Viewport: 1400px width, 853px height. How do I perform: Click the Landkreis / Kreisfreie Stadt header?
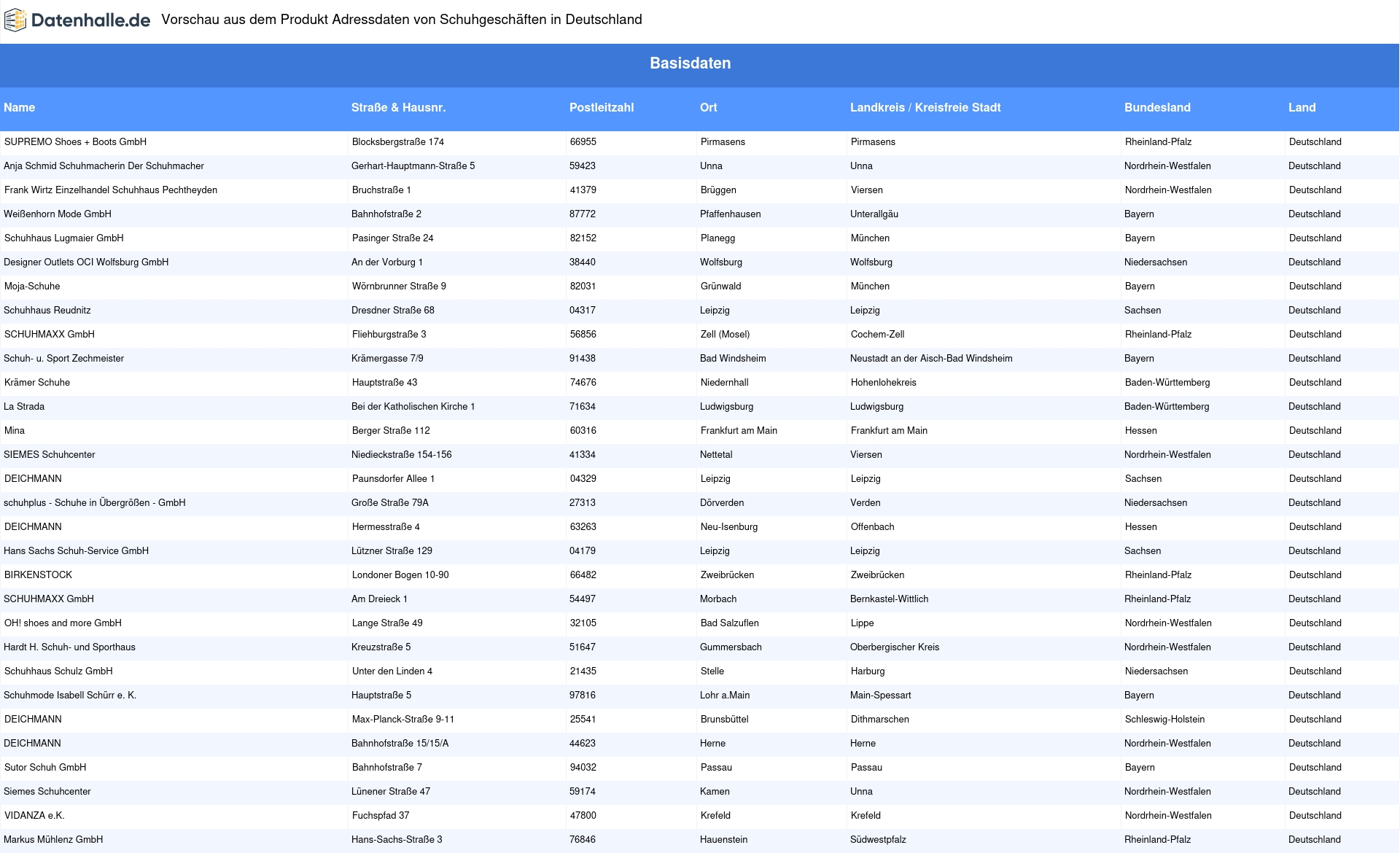925,107
